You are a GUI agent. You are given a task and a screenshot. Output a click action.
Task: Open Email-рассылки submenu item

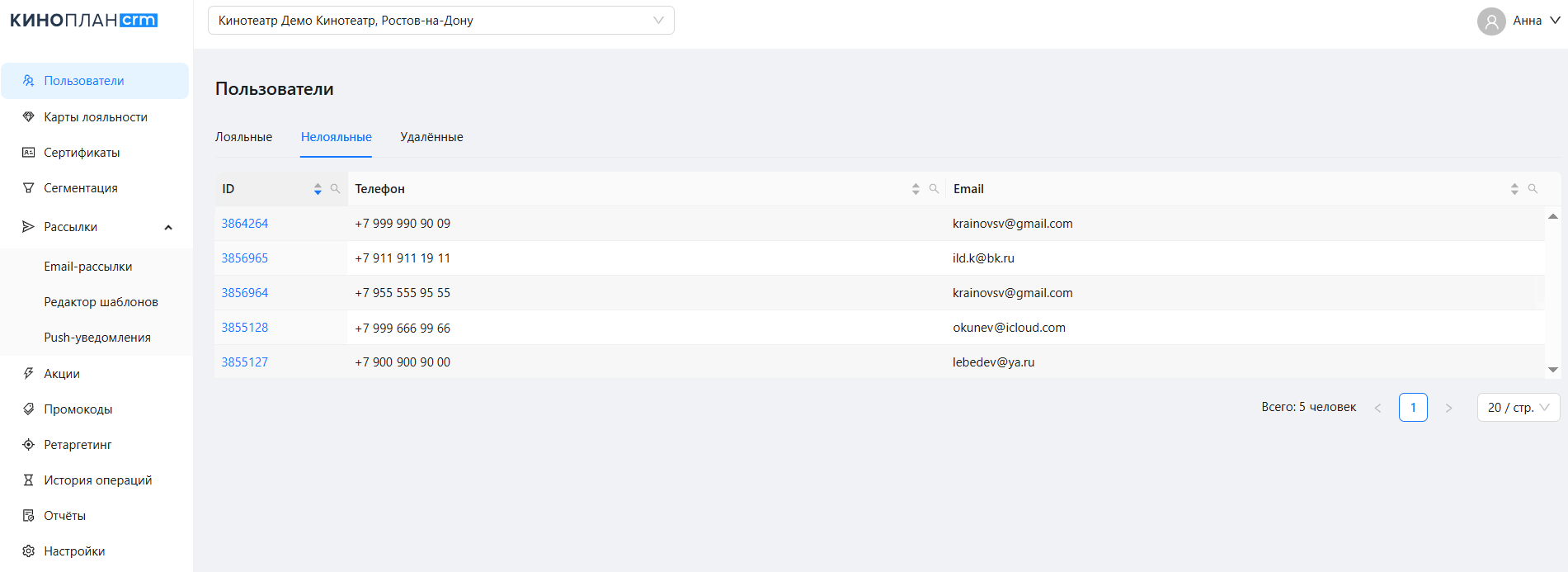(88, 267)
